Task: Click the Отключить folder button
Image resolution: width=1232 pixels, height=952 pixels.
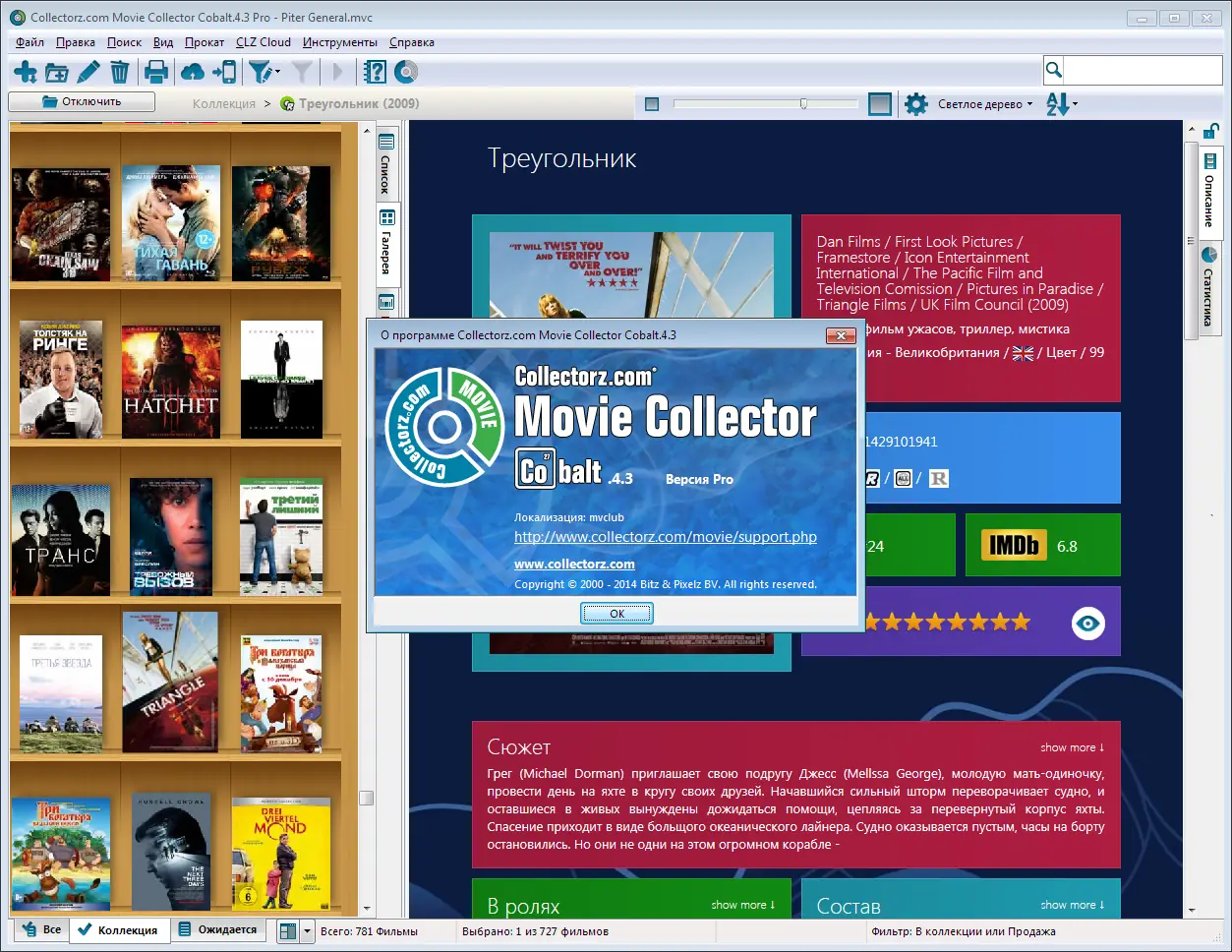Action: click(82, 101)
